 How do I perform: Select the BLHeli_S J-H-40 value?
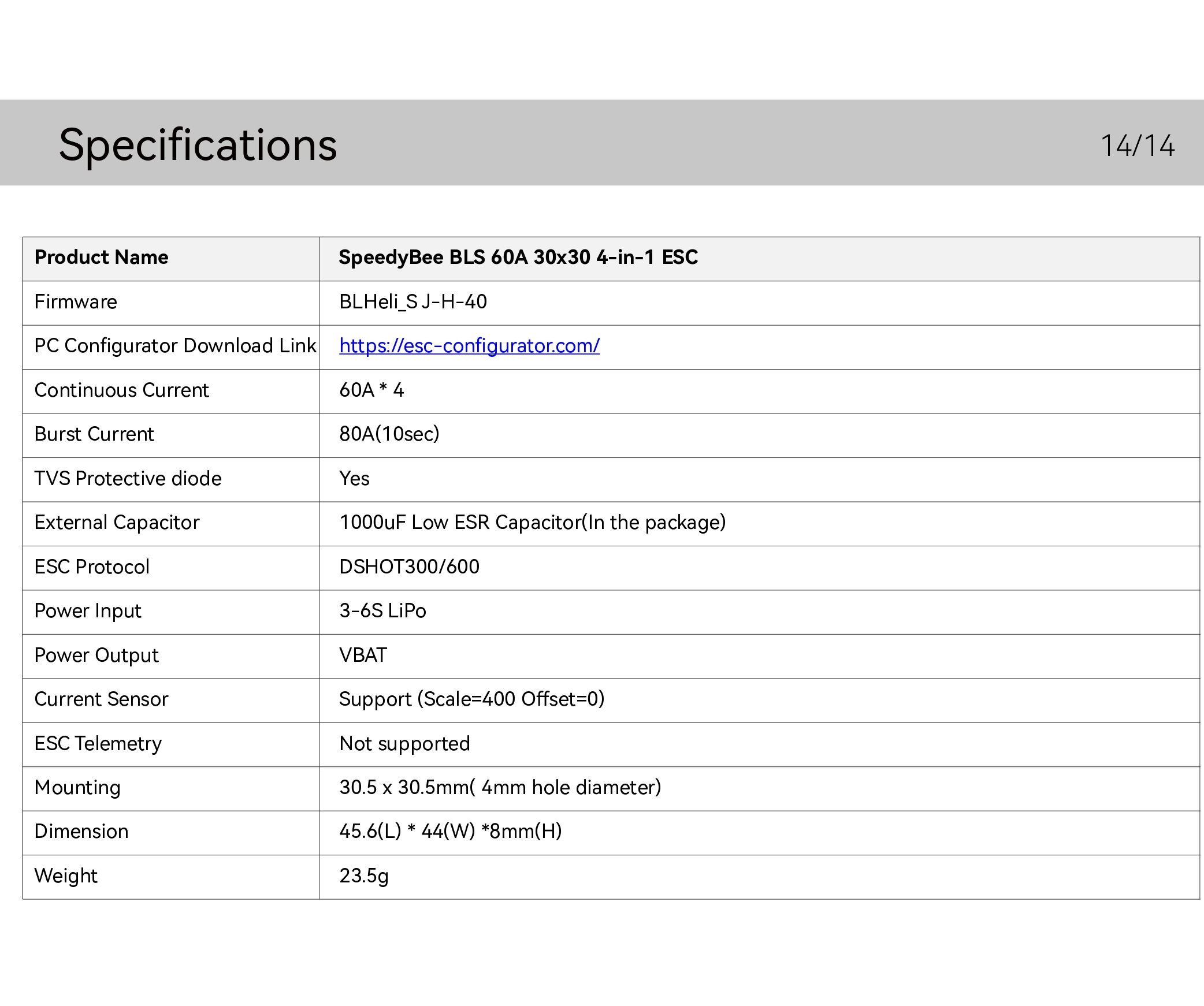pyautogui.click(x=413, y=302)
